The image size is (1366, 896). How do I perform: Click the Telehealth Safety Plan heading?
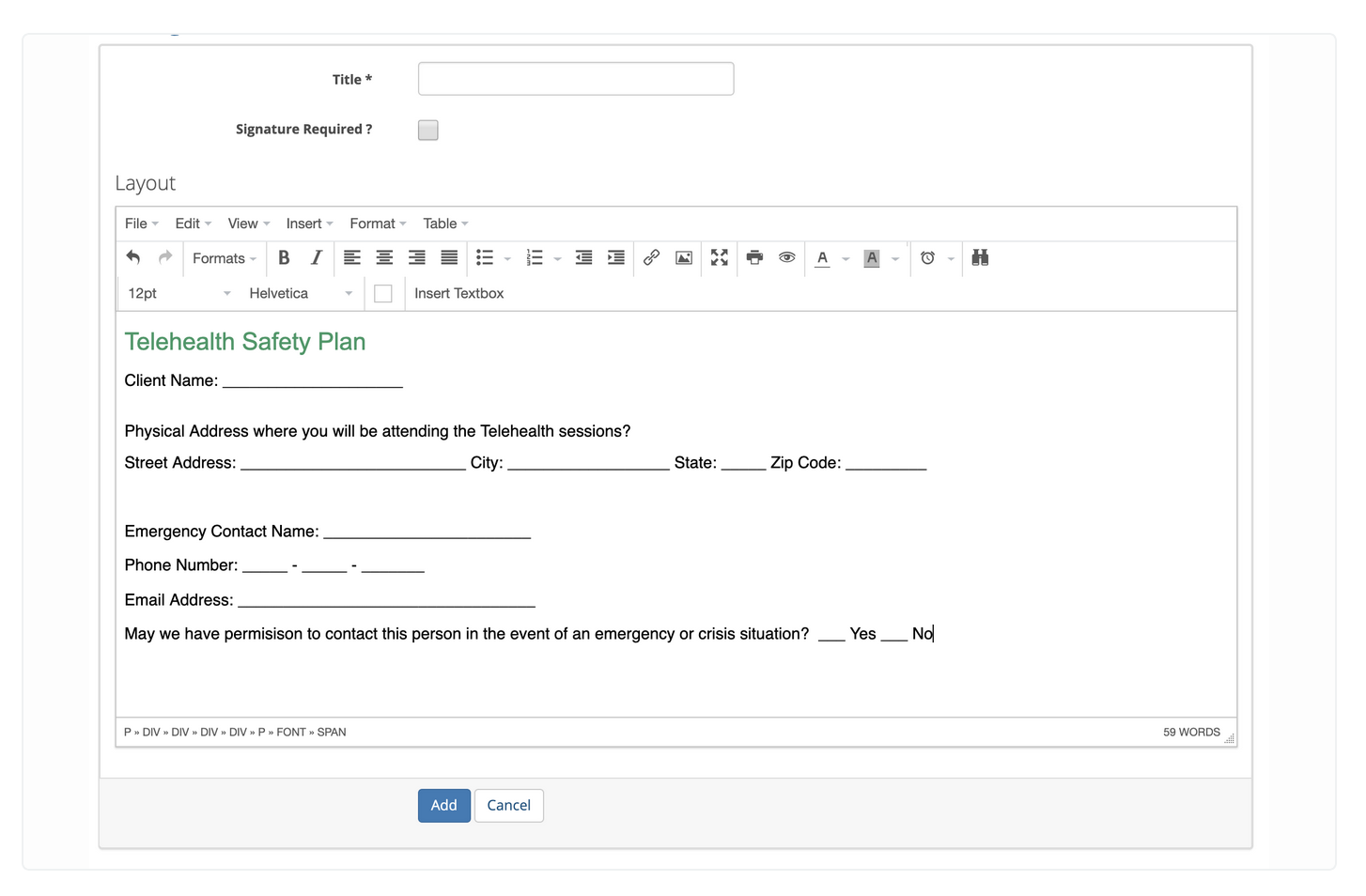click(245, 342)
